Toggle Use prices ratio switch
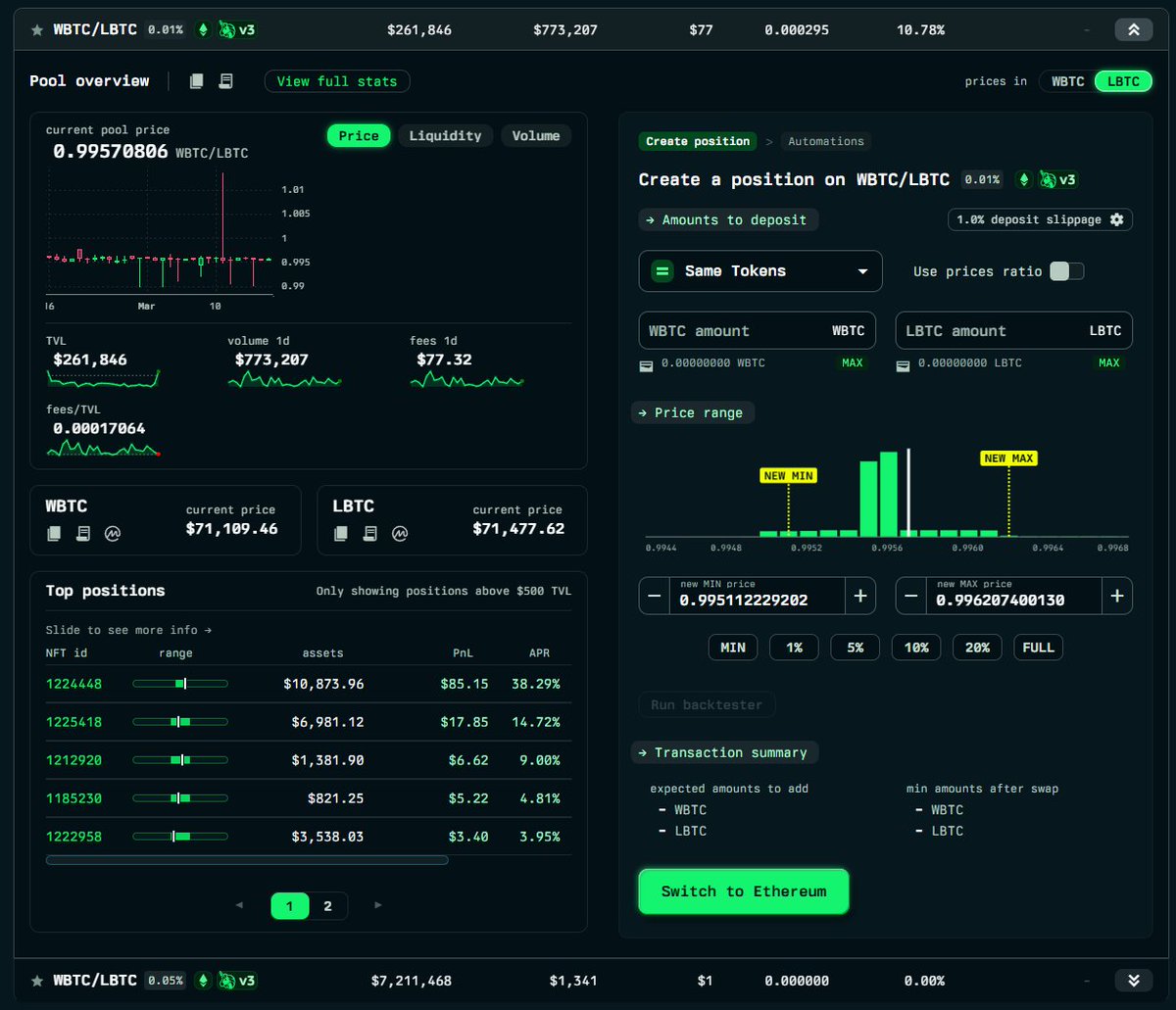Viewport: 1176px width, 1010px height. click(x=1067, y=271)
